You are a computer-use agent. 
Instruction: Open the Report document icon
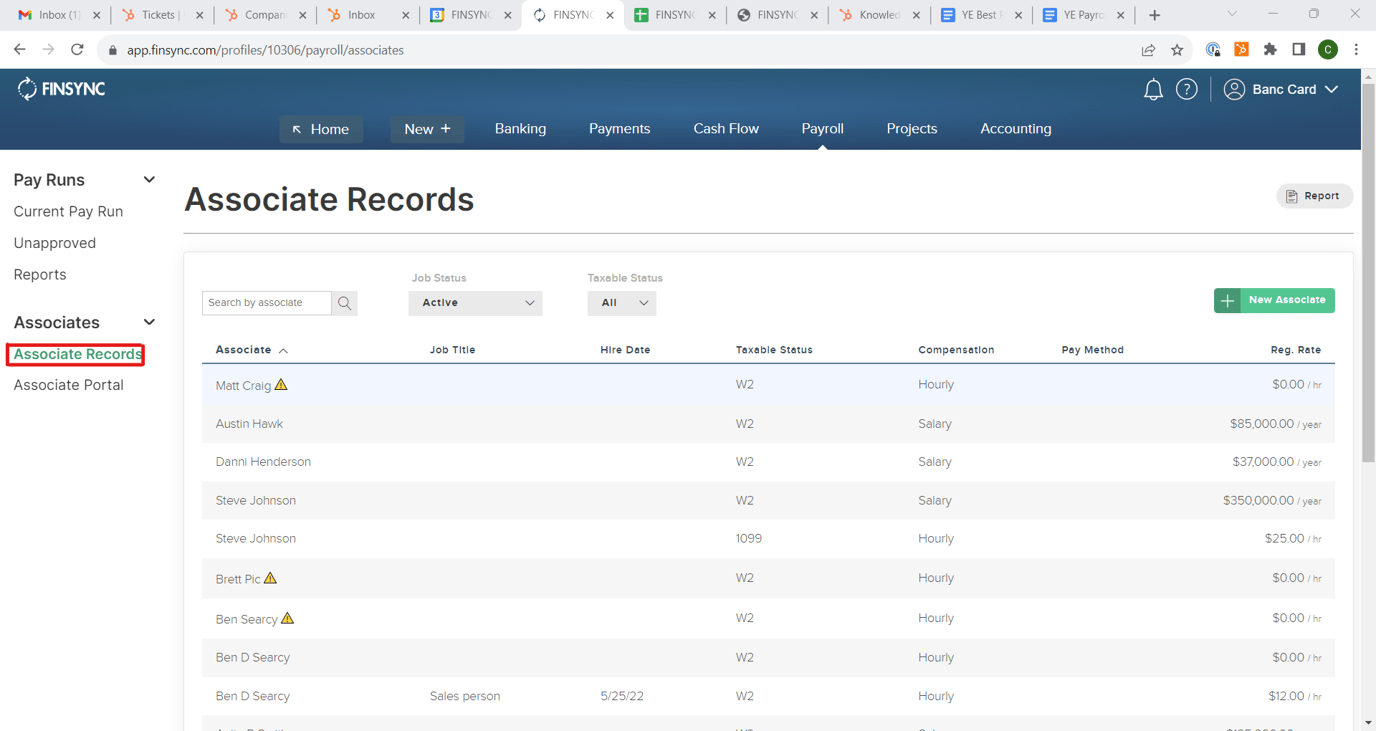pos(1293,195)
